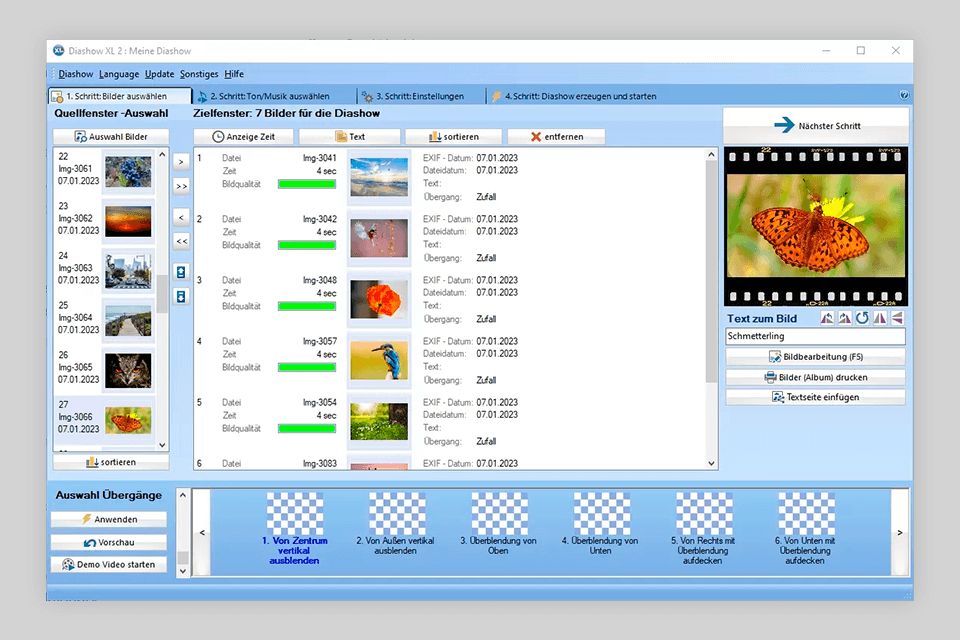Remove selected image with single left arrow
This screenshot has height=640, width=960.
tap(181, 217)
